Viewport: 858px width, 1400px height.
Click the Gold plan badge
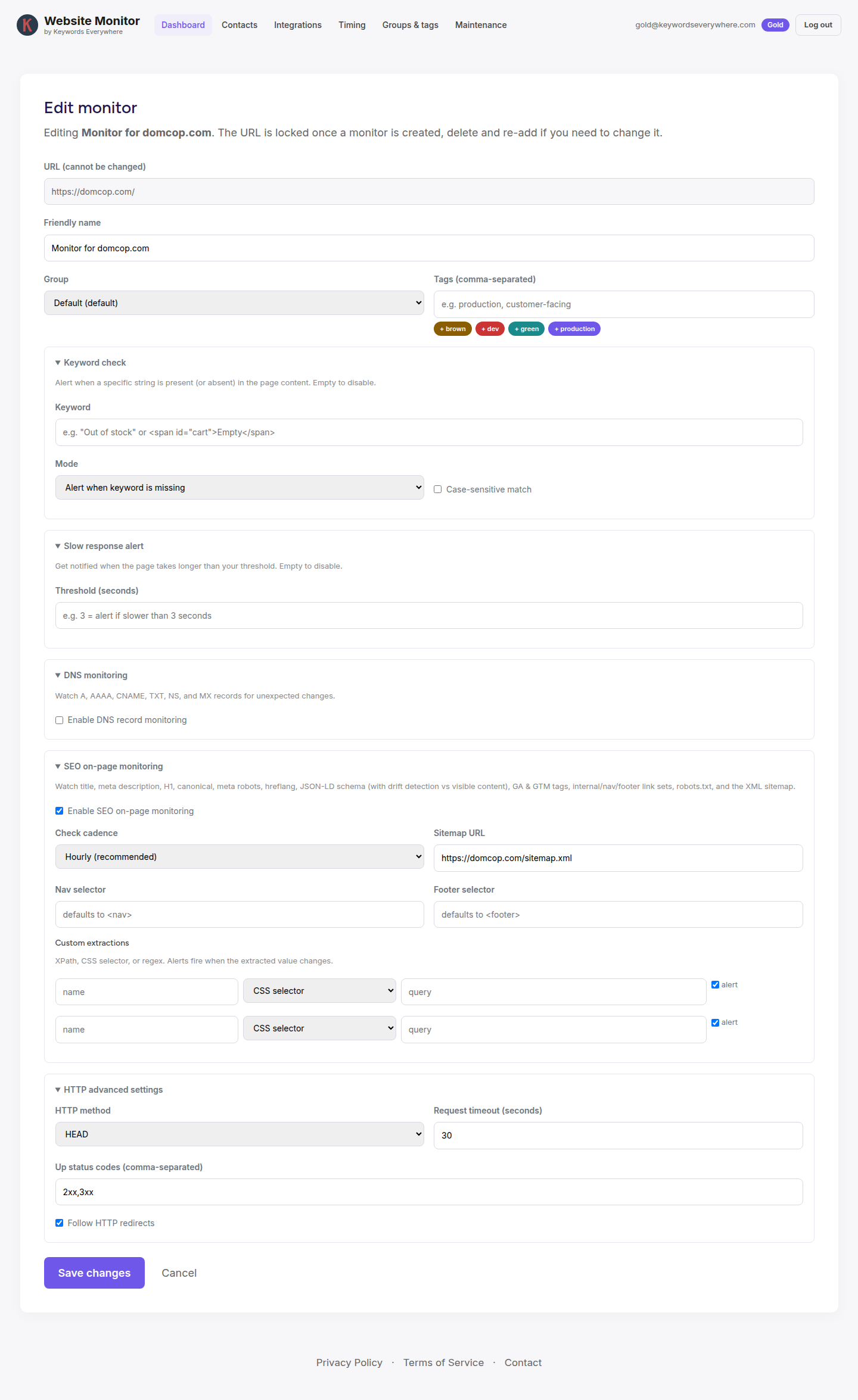775,25
